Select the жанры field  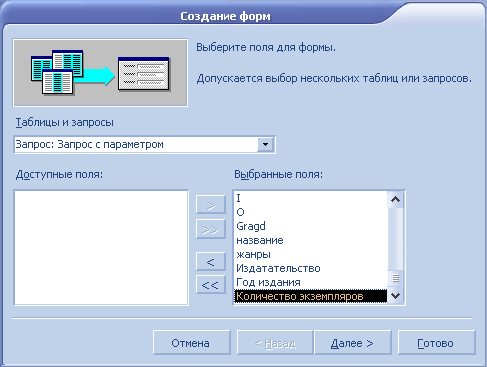(311, 254)
